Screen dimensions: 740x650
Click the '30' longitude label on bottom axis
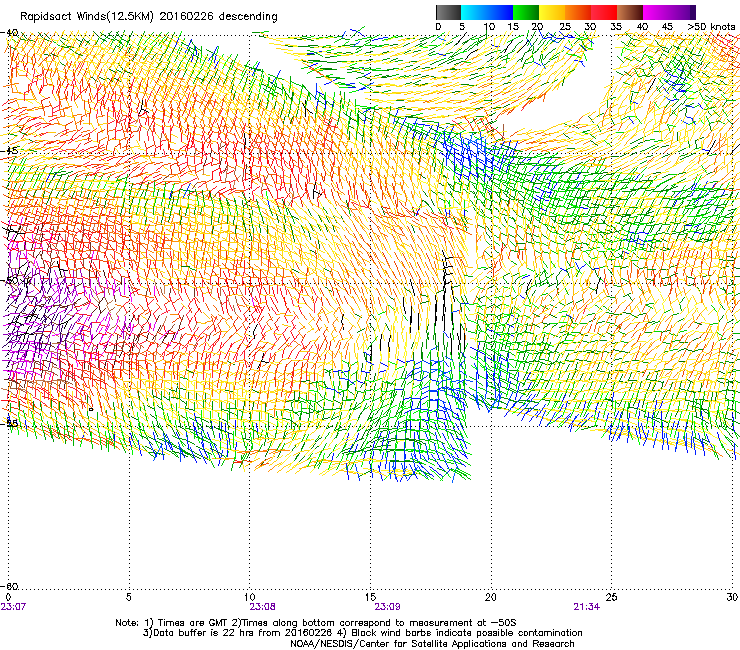tap(732, 597)
